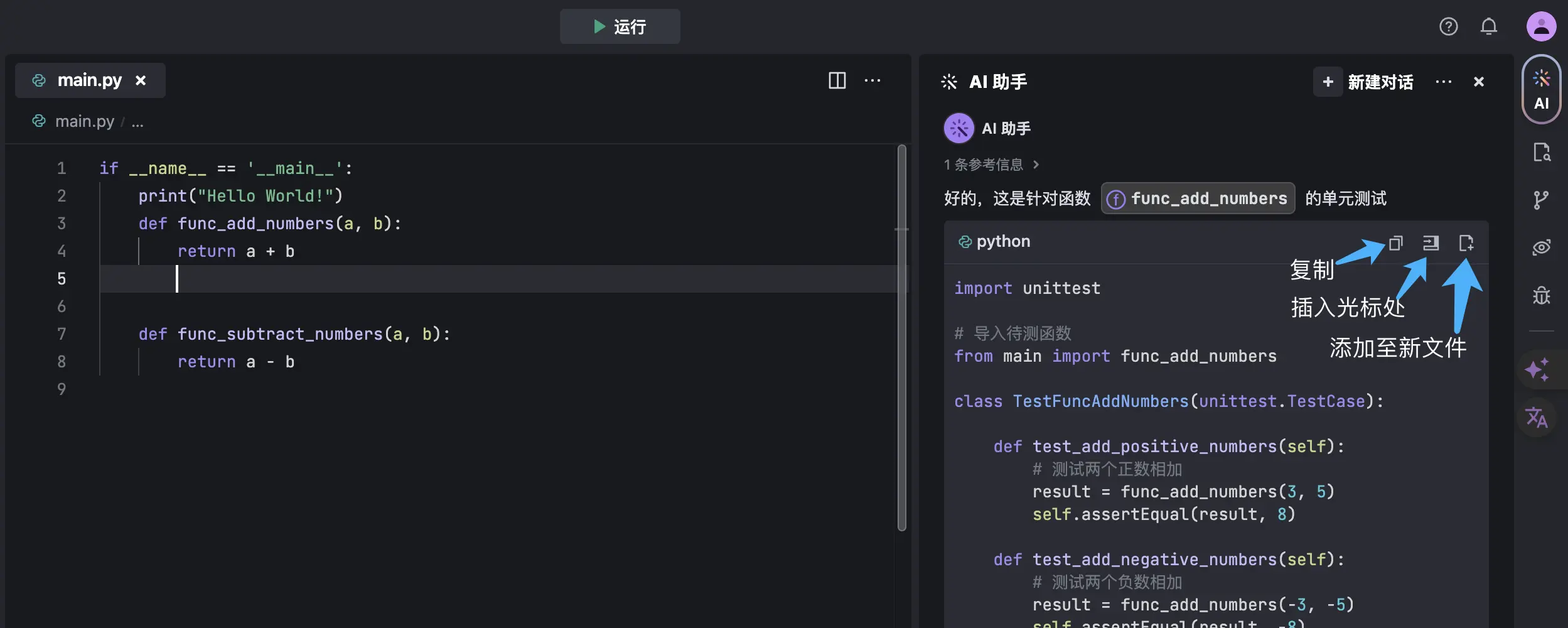
Task: Close the AI assistant panel
Action: 1479,82
